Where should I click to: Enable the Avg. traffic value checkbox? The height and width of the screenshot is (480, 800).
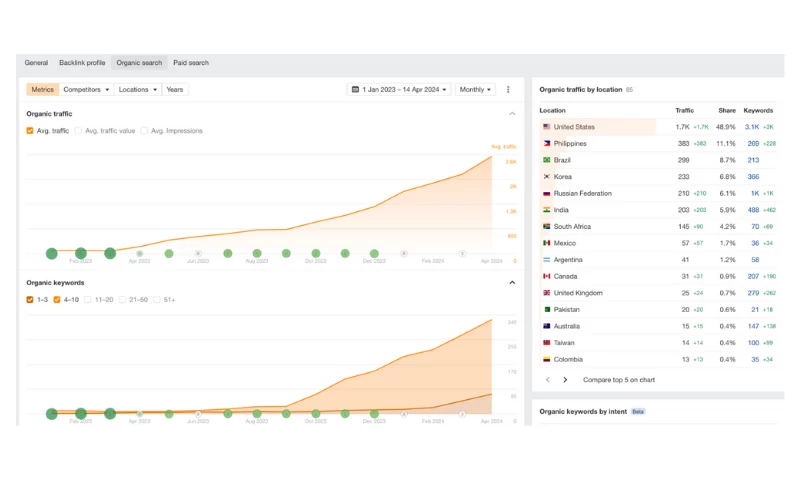(79, 131)
